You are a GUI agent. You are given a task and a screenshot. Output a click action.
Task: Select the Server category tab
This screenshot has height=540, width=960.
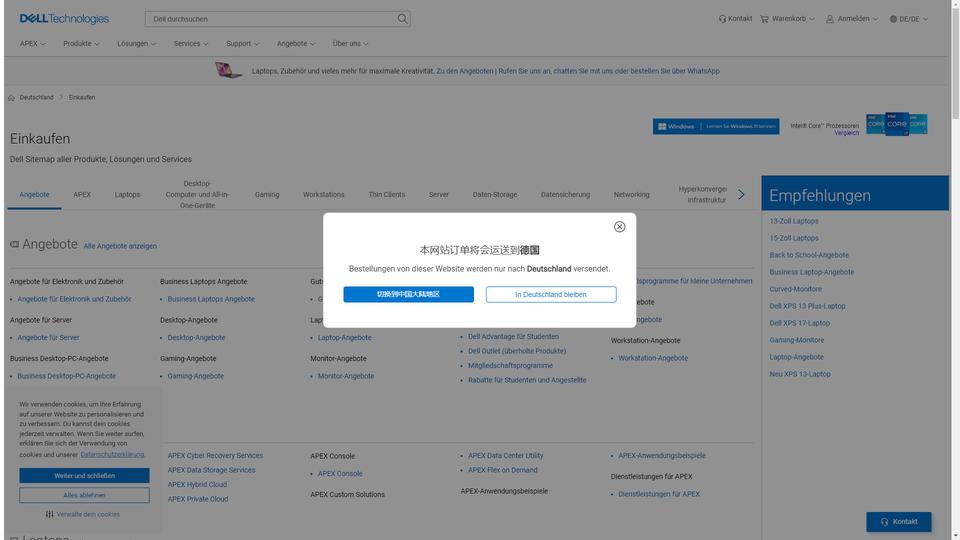click(x=438, y=195)
